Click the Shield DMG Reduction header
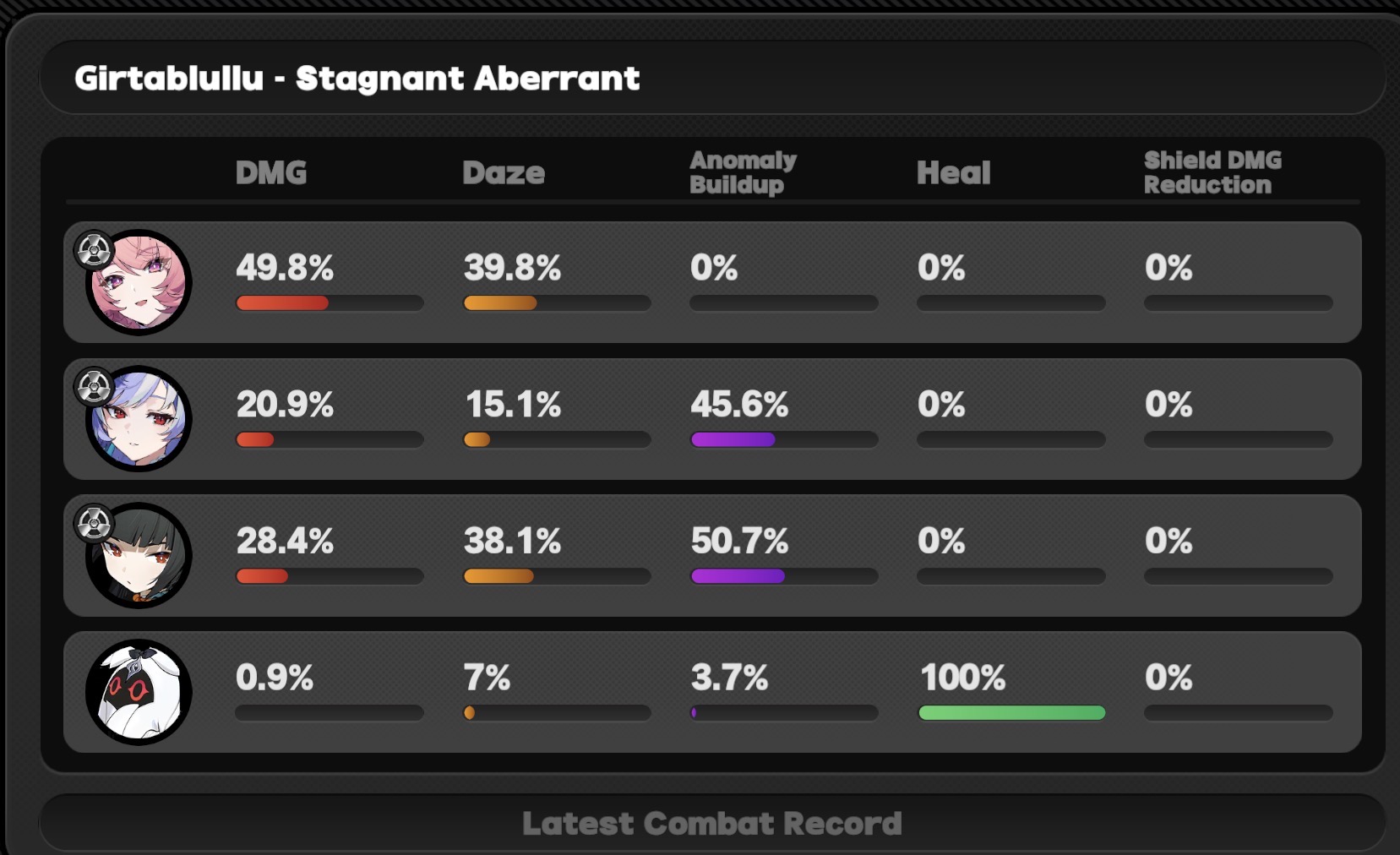Viewport: 1400px width, 855px height. click(x=1212, y=172)
